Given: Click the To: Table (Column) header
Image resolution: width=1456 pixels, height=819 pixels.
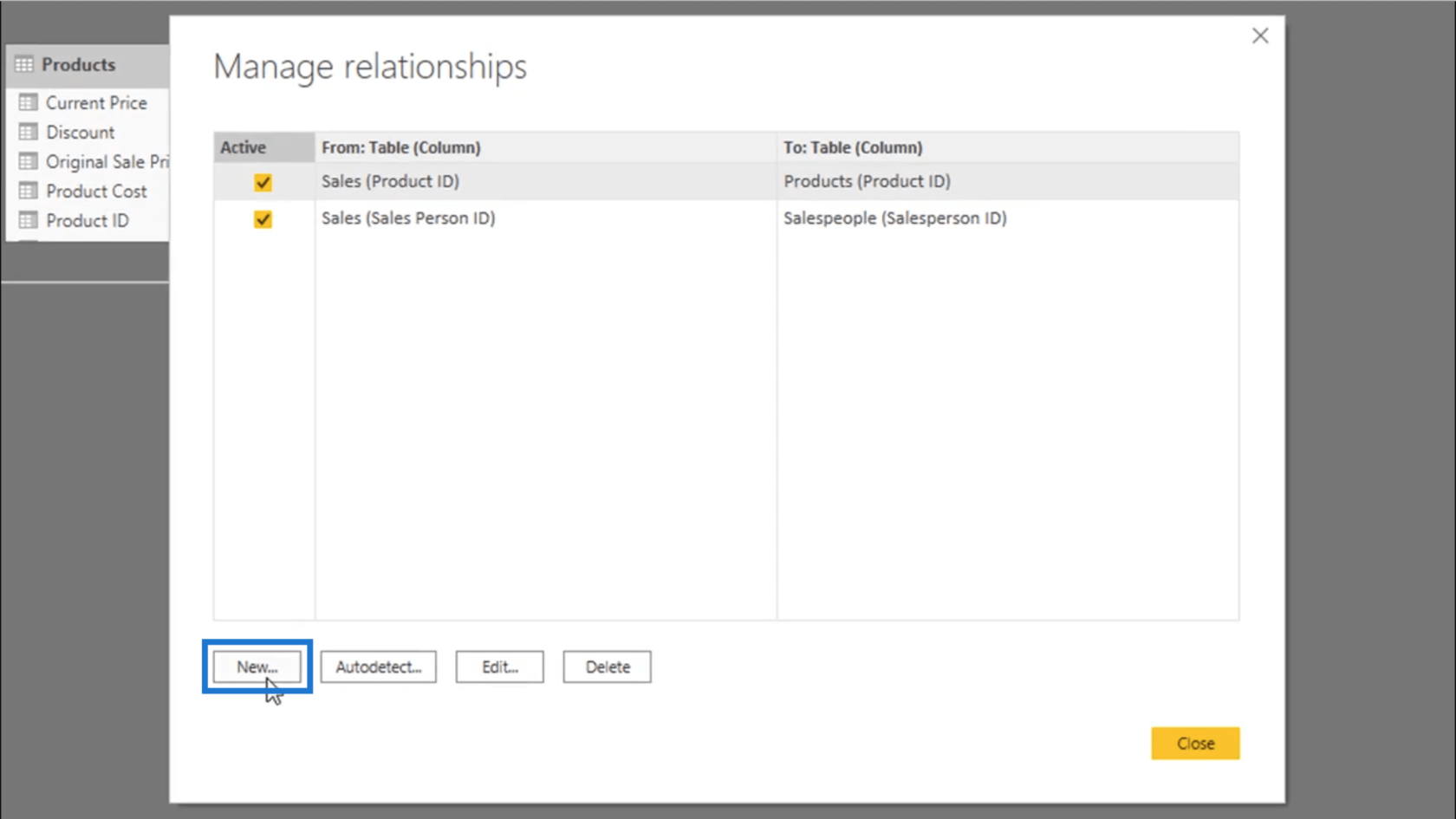Looking at the screenshot, I should pyautogui.click(x=1008, y=147).
